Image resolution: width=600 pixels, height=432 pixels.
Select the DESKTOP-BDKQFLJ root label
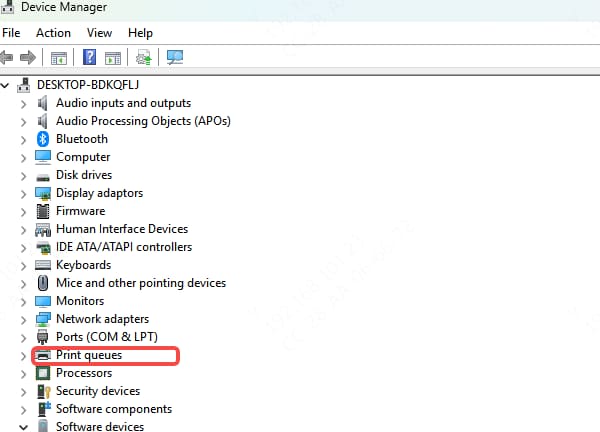click(88, 85)
